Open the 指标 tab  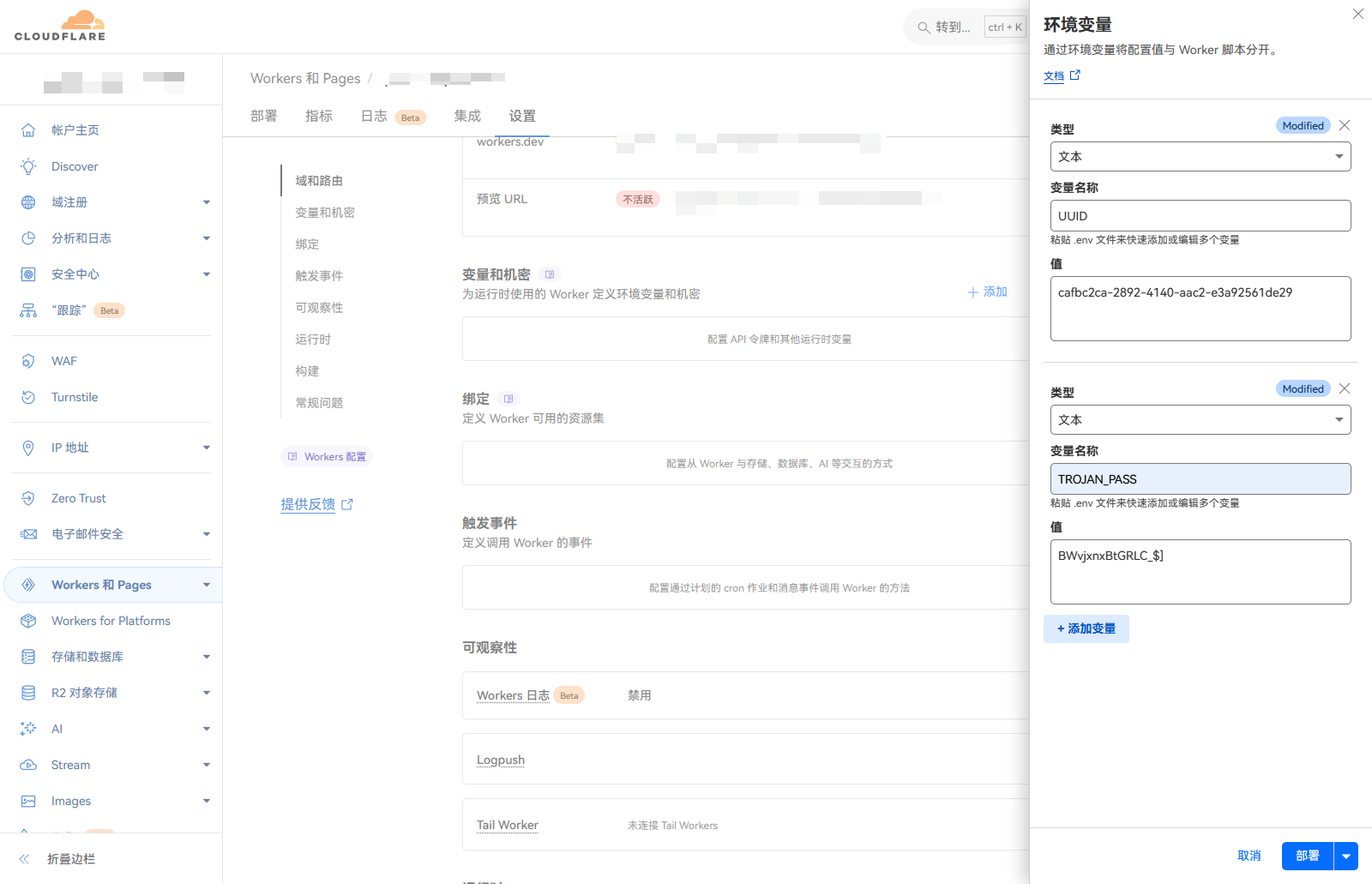(x=318, y=116)
